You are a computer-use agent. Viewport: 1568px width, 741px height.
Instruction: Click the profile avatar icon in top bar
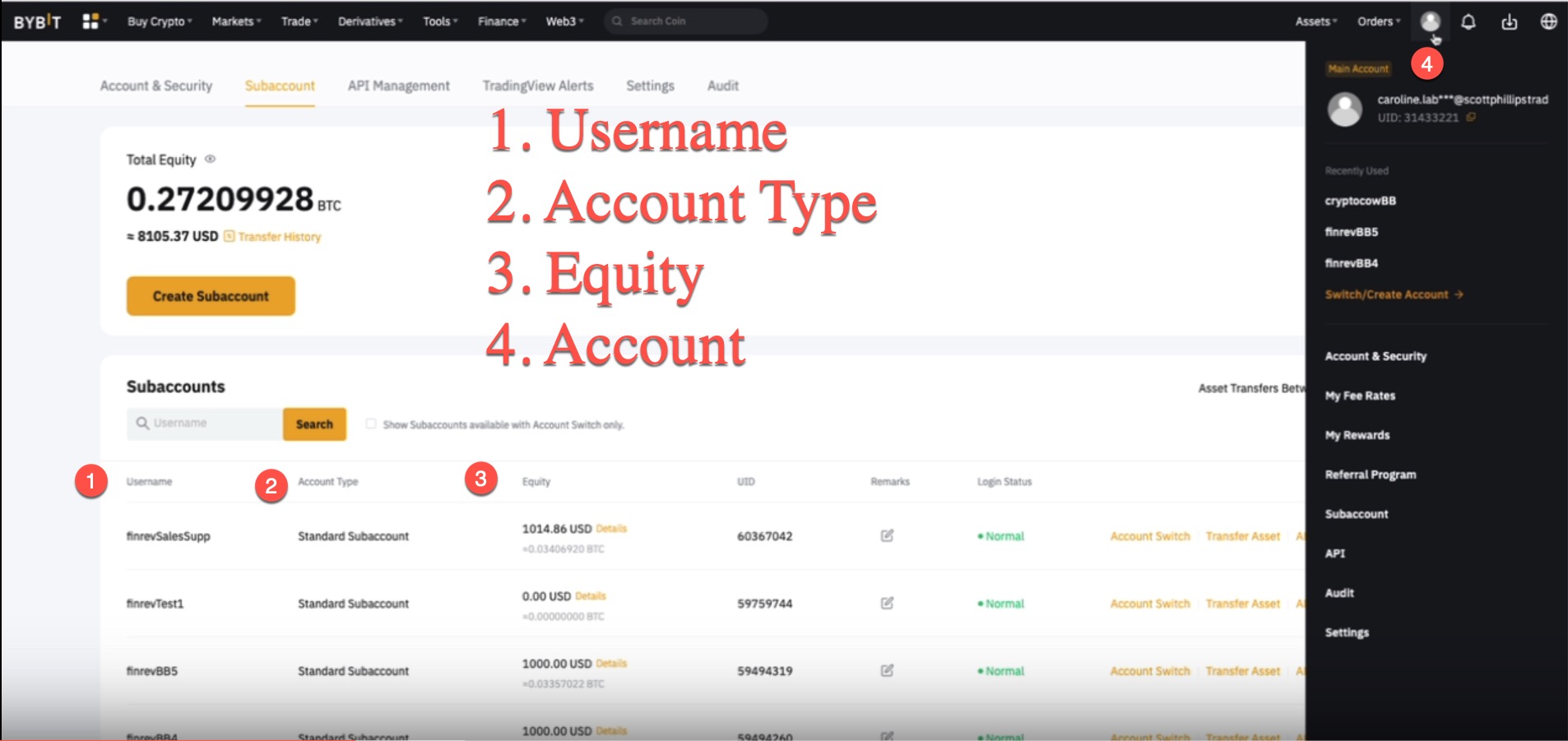pyautogui.click(x=1431, y=21)
